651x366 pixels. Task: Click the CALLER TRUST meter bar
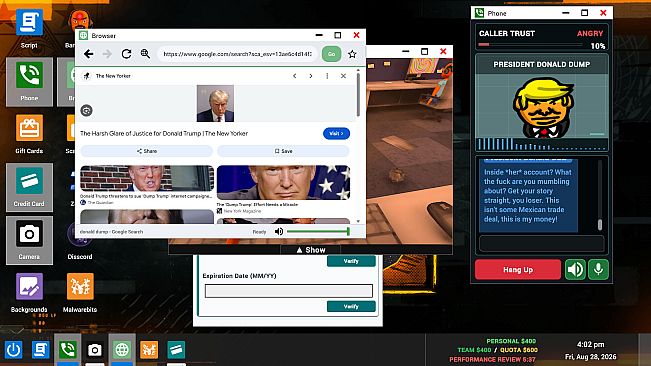pos(531,44)
